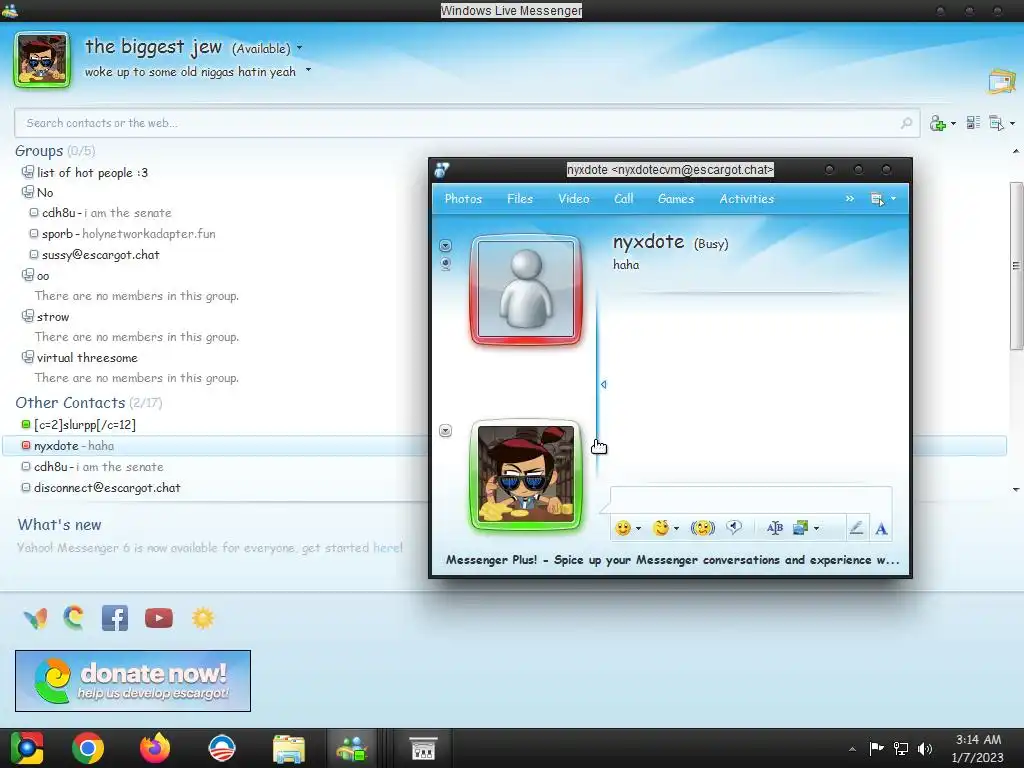Collapse the 'list of hot people :3' group

tap(27, 172)
